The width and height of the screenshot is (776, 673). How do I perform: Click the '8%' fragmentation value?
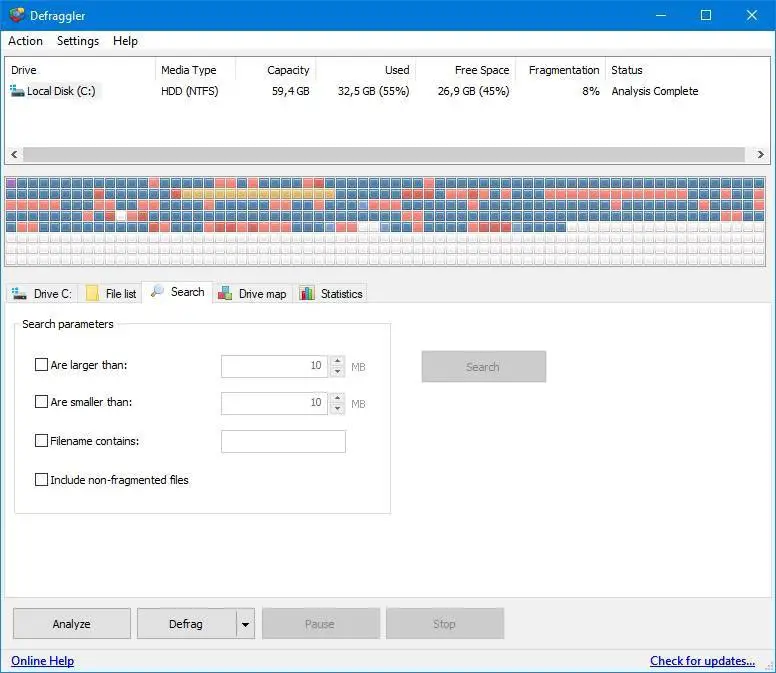[591, 91]
